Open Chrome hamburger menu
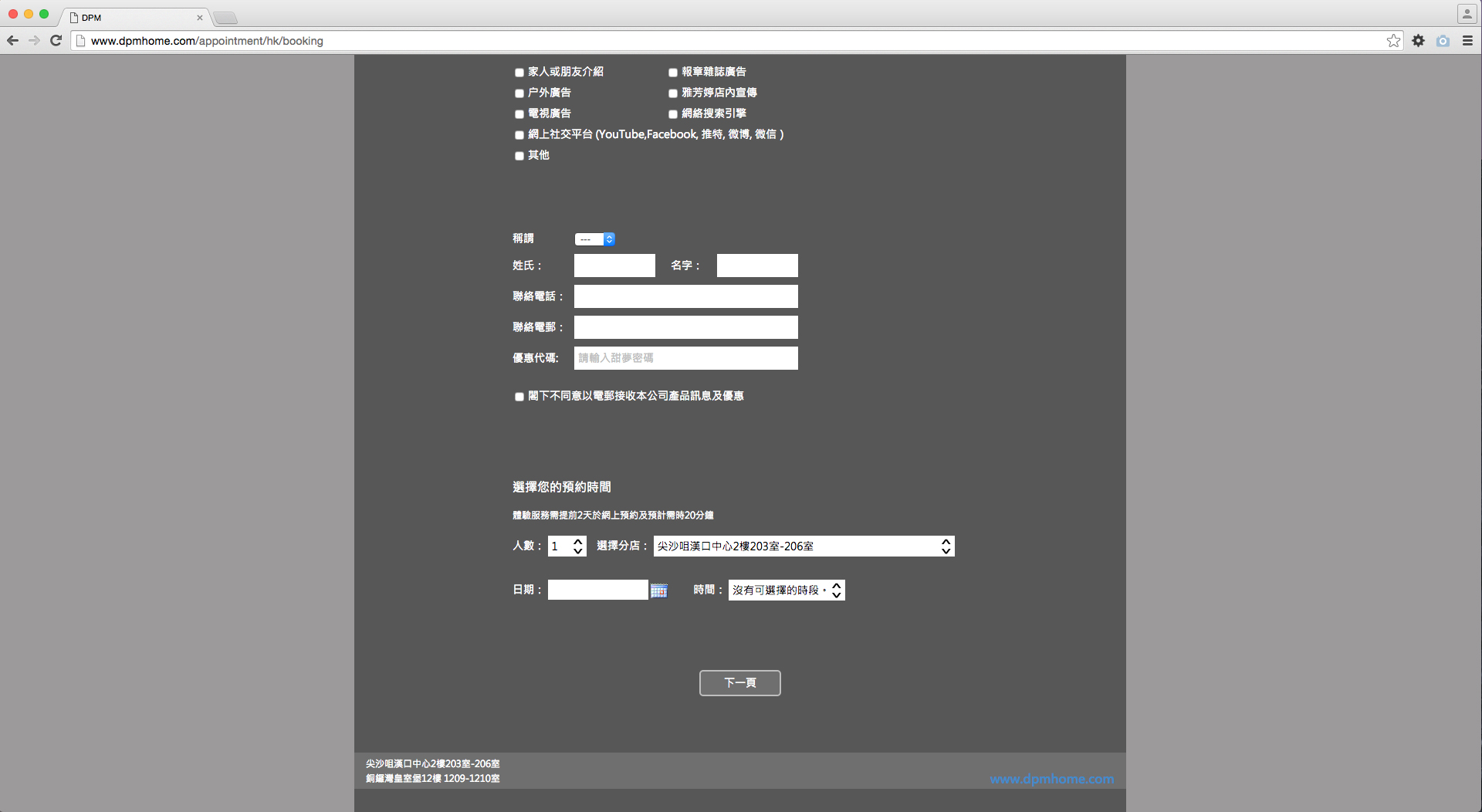 tap(1467, 41)
